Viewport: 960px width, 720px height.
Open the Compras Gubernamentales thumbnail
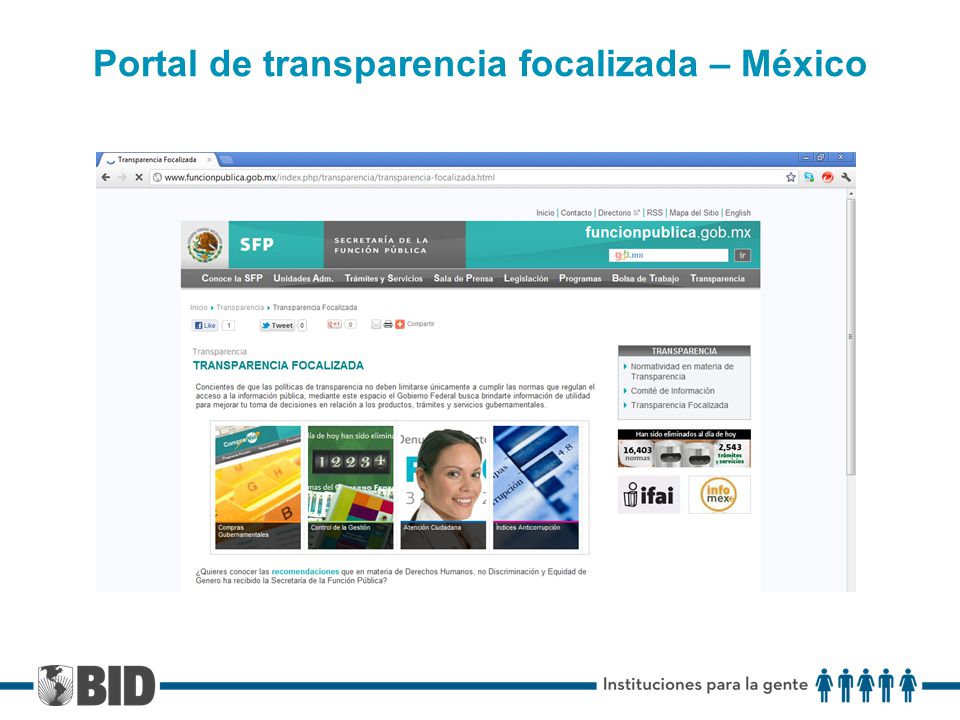[258, 487]
